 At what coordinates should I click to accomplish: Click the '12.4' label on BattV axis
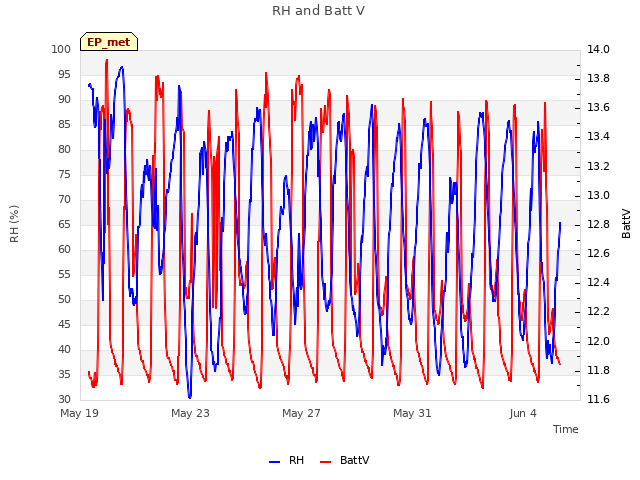pos(598,283)
